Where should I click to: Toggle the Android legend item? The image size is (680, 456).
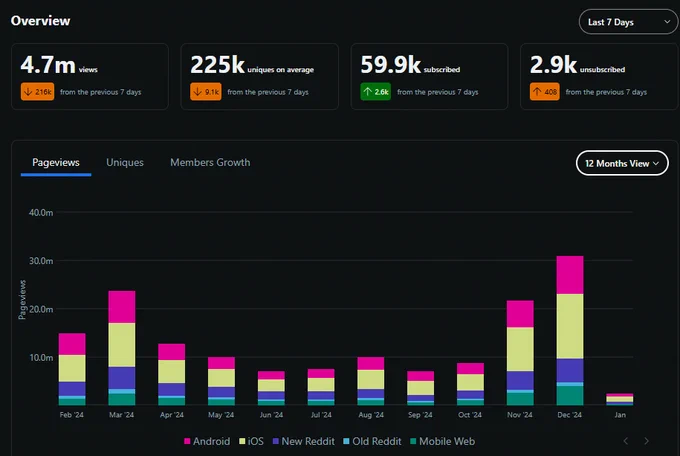pyautogui.click(x=207, y=441)
